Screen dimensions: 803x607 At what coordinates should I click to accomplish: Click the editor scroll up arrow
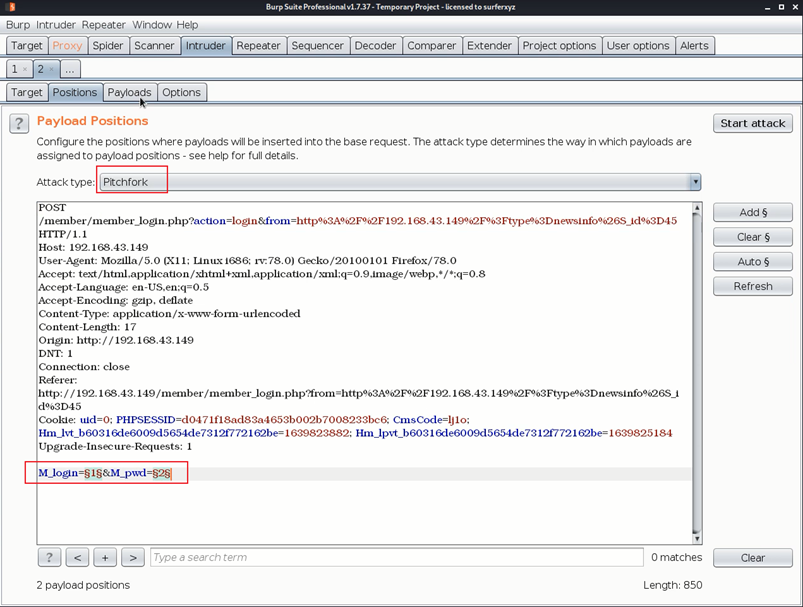pyautogui.click(x=696, y=208)
